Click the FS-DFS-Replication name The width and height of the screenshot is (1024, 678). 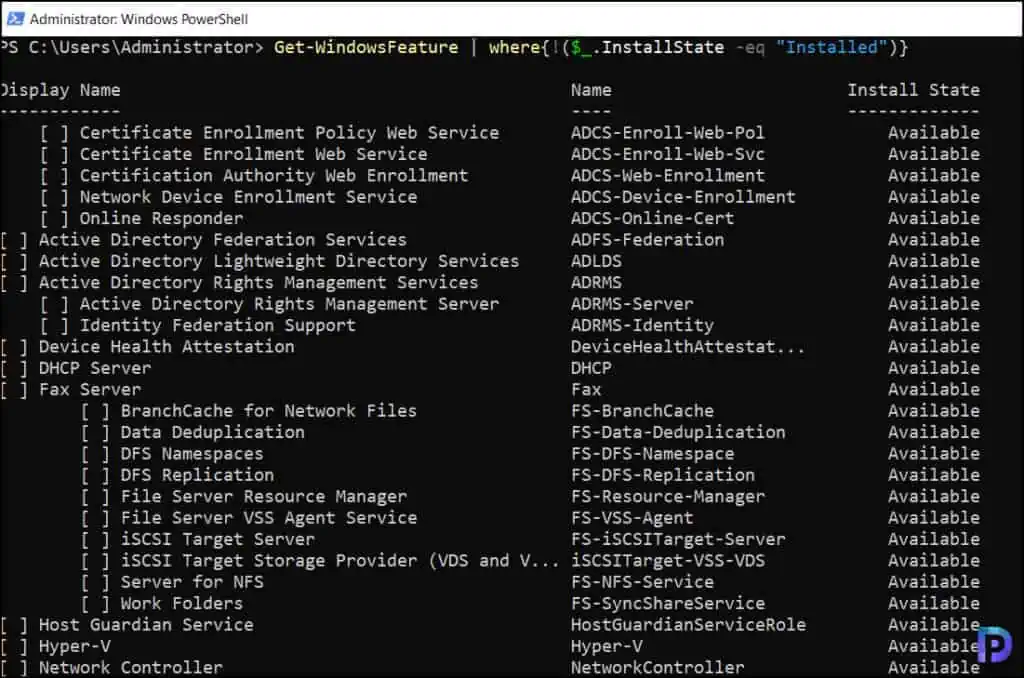click(x=663, y=475)
